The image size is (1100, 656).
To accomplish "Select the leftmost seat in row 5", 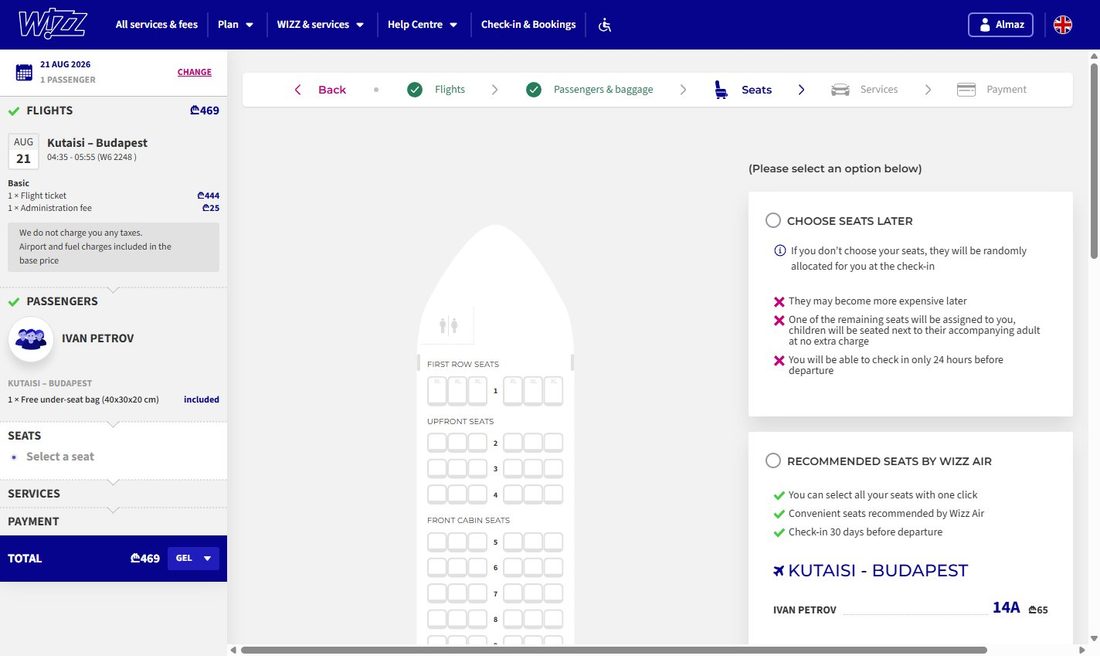I will (437, 542).
